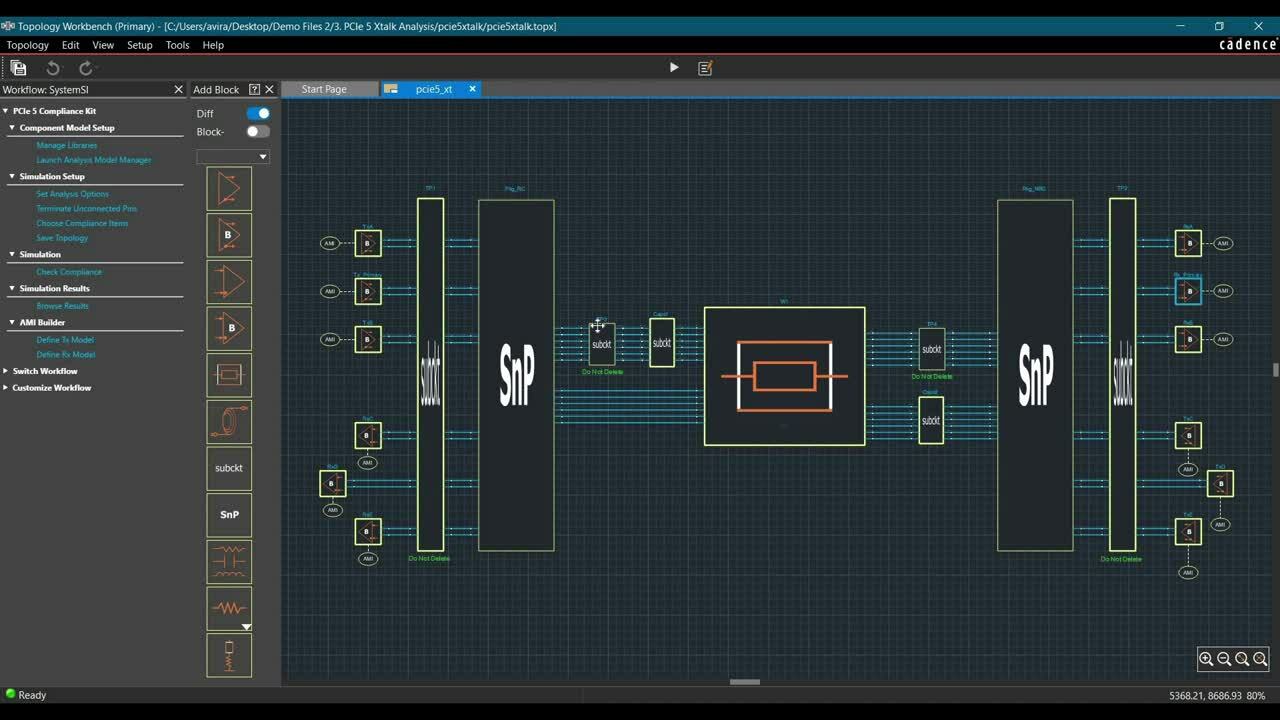Add the second B receiver block

point(229,328)
